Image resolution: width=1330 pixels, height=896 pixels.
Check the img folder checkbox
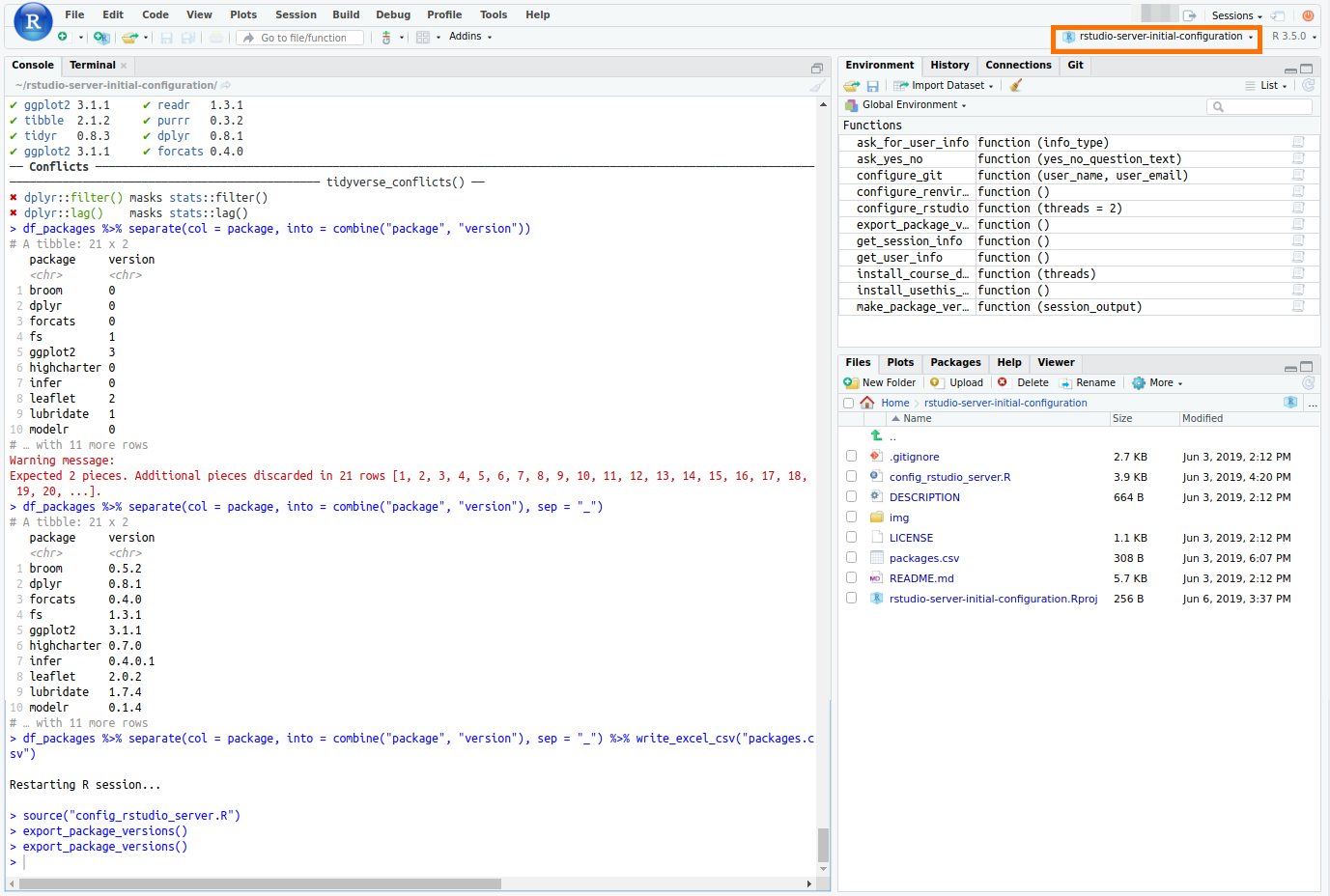pos(851,517)
